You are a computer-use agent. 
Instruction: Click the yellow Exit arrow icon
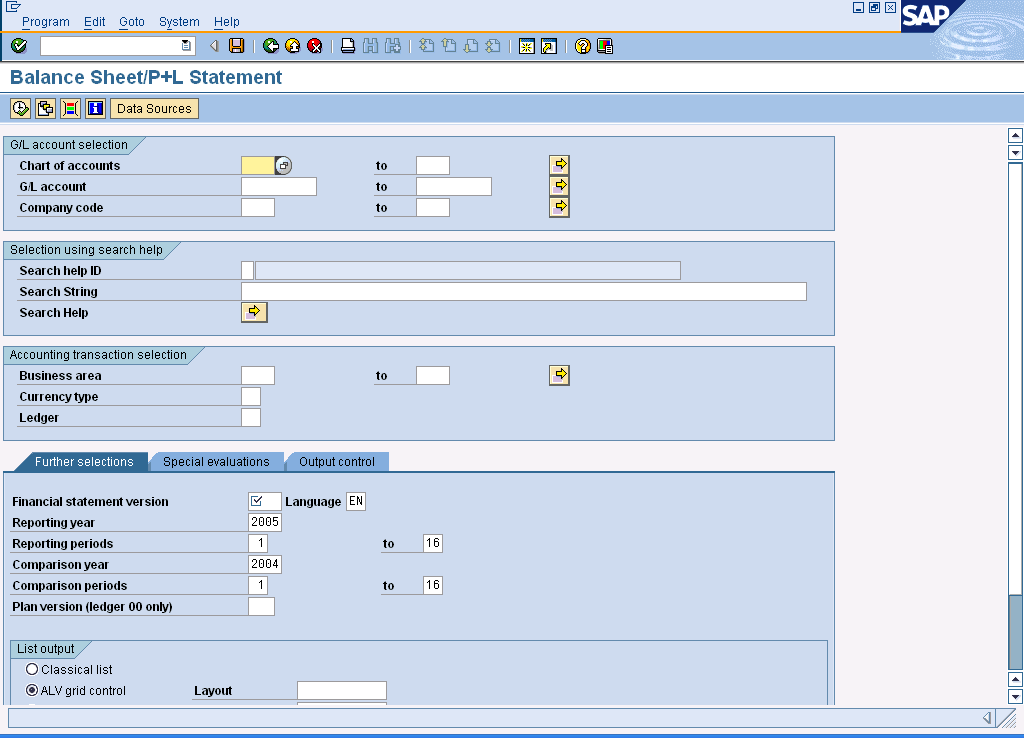pyautogui.click(x=293, y=46)
